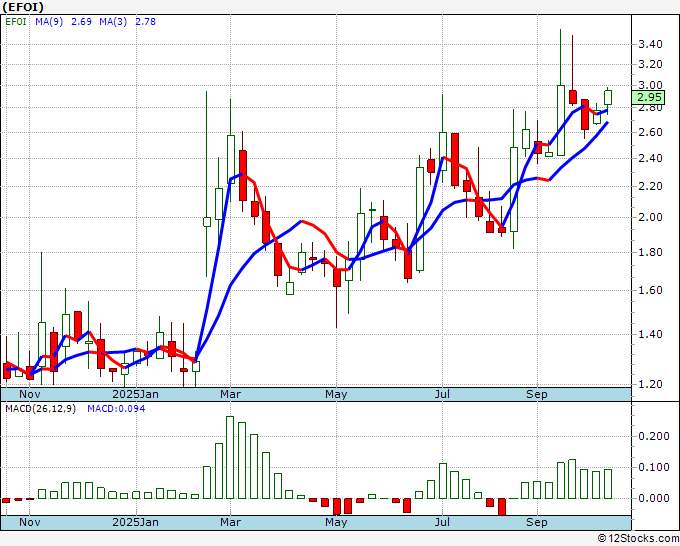This screenshot has height=546, width=680.
Task: Click Jul on the bottom MACD time axis
Action: click(x=441, y=522)
